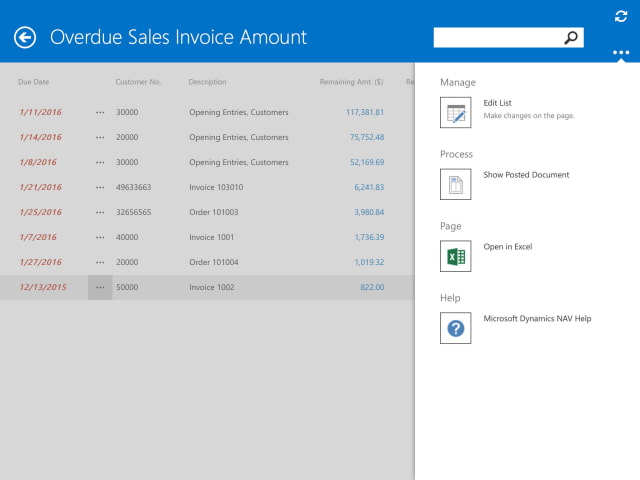Click the Excel icon
Image resolution: width=640 pixels, height=480 pixels.
tap(455, 256)
